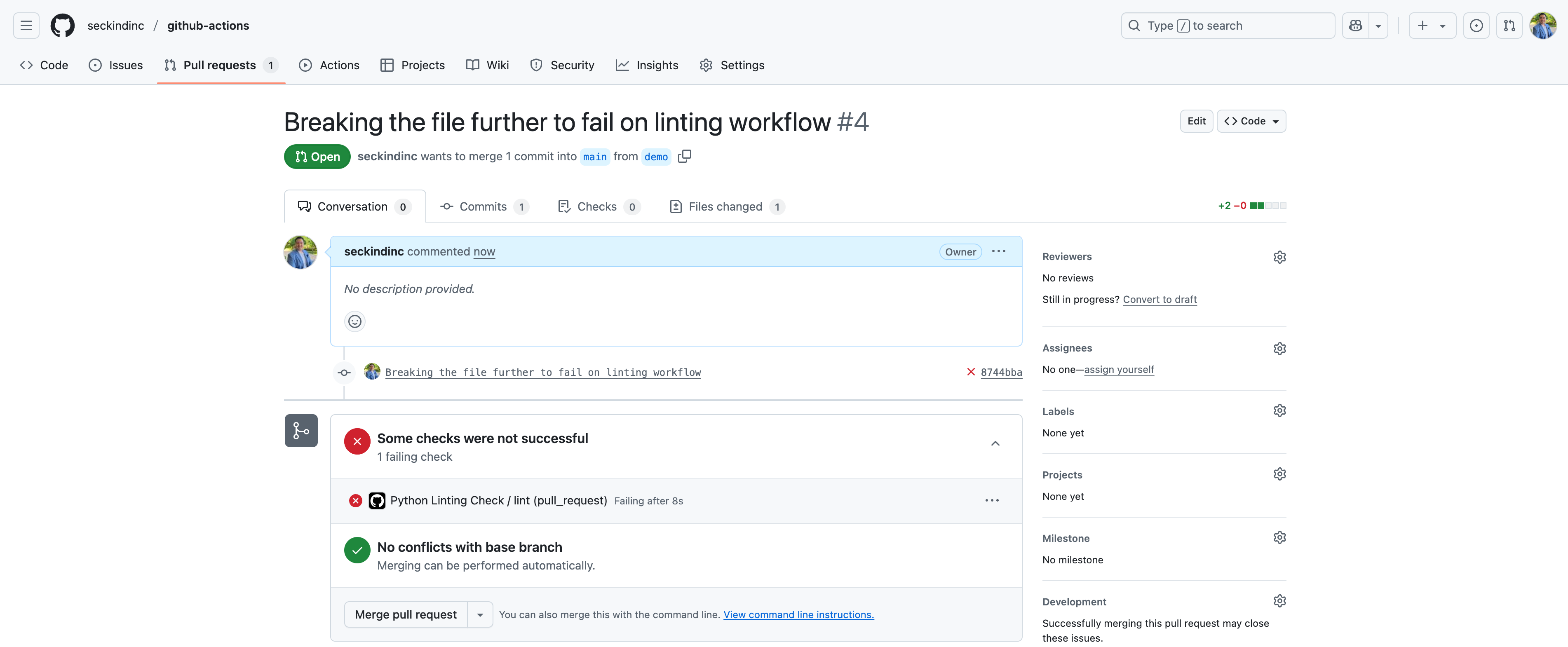1568x647 pixels.
Task: Click the Merge pull request button
Action: (406, 615)
